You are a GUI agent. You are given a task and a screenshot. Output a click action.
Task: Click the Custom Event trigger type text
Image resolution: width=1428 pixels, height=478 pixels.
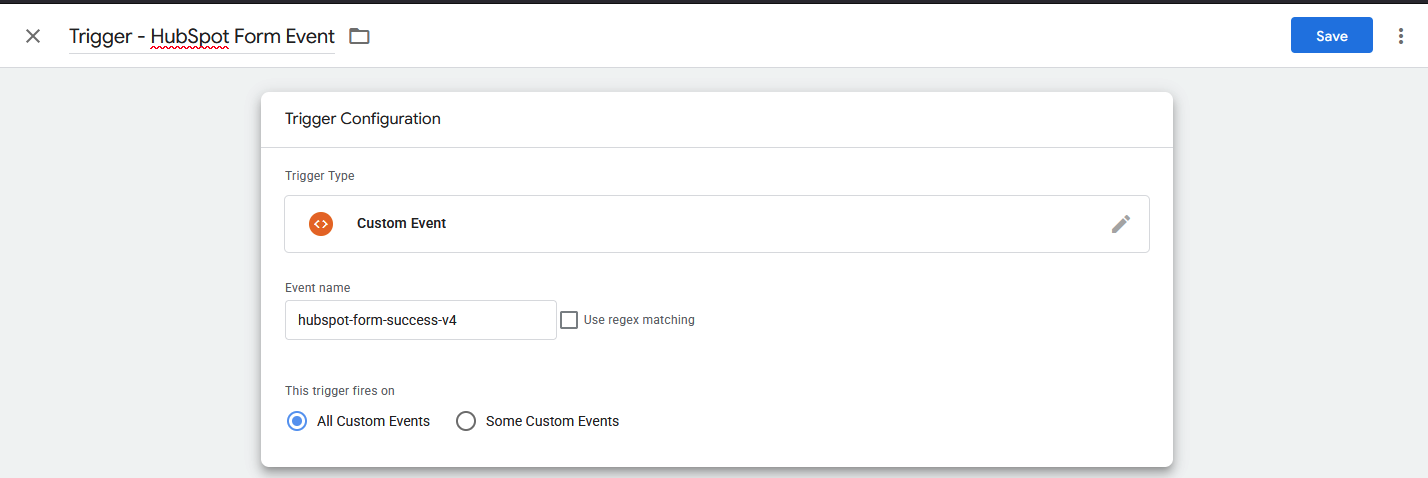pyautogui.click(x=401, y=223)
